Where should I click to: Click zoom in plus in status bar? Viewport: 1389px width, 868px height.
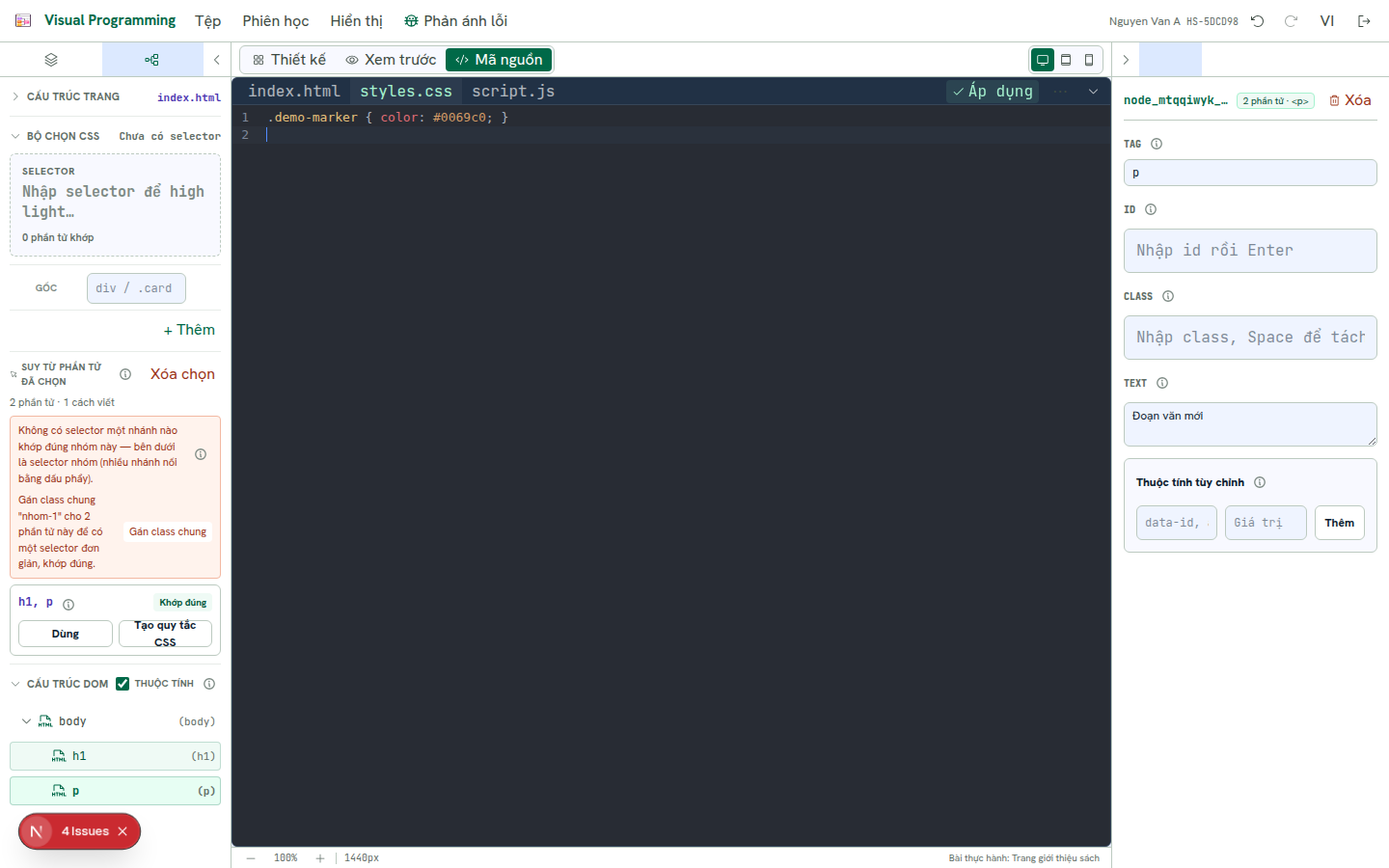320,857
